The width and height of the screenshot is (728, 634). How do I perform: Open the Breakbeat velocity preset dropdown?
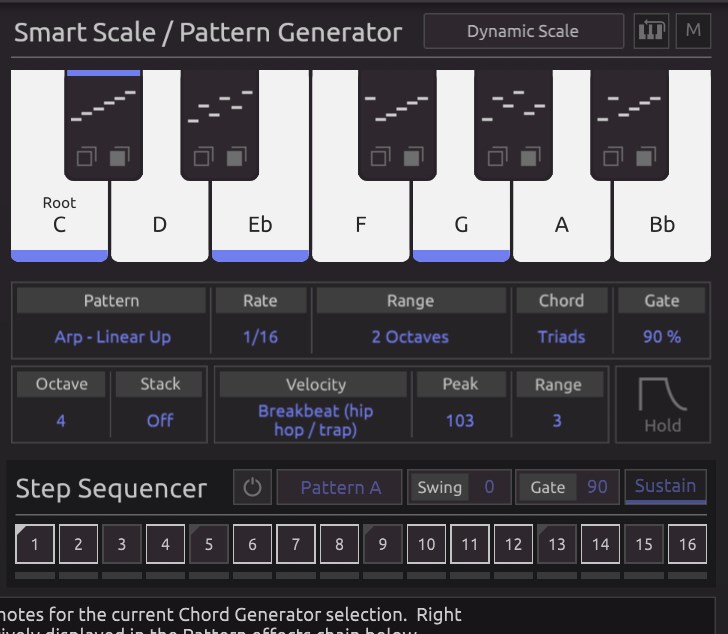tap(315, 420)
